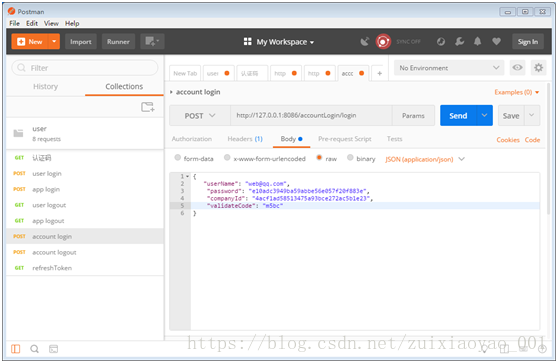This screenshot has width=558, height=363.
Task: Open the Body tab
Action: click(291, 139)
